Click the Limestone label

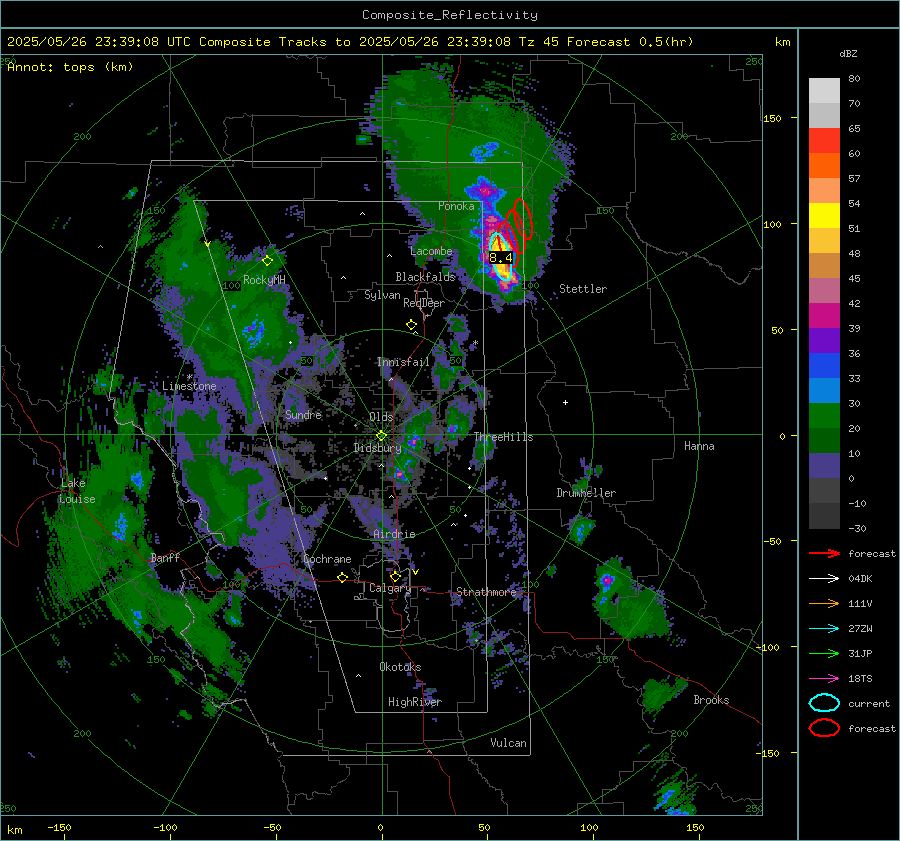tap(189, 386)
